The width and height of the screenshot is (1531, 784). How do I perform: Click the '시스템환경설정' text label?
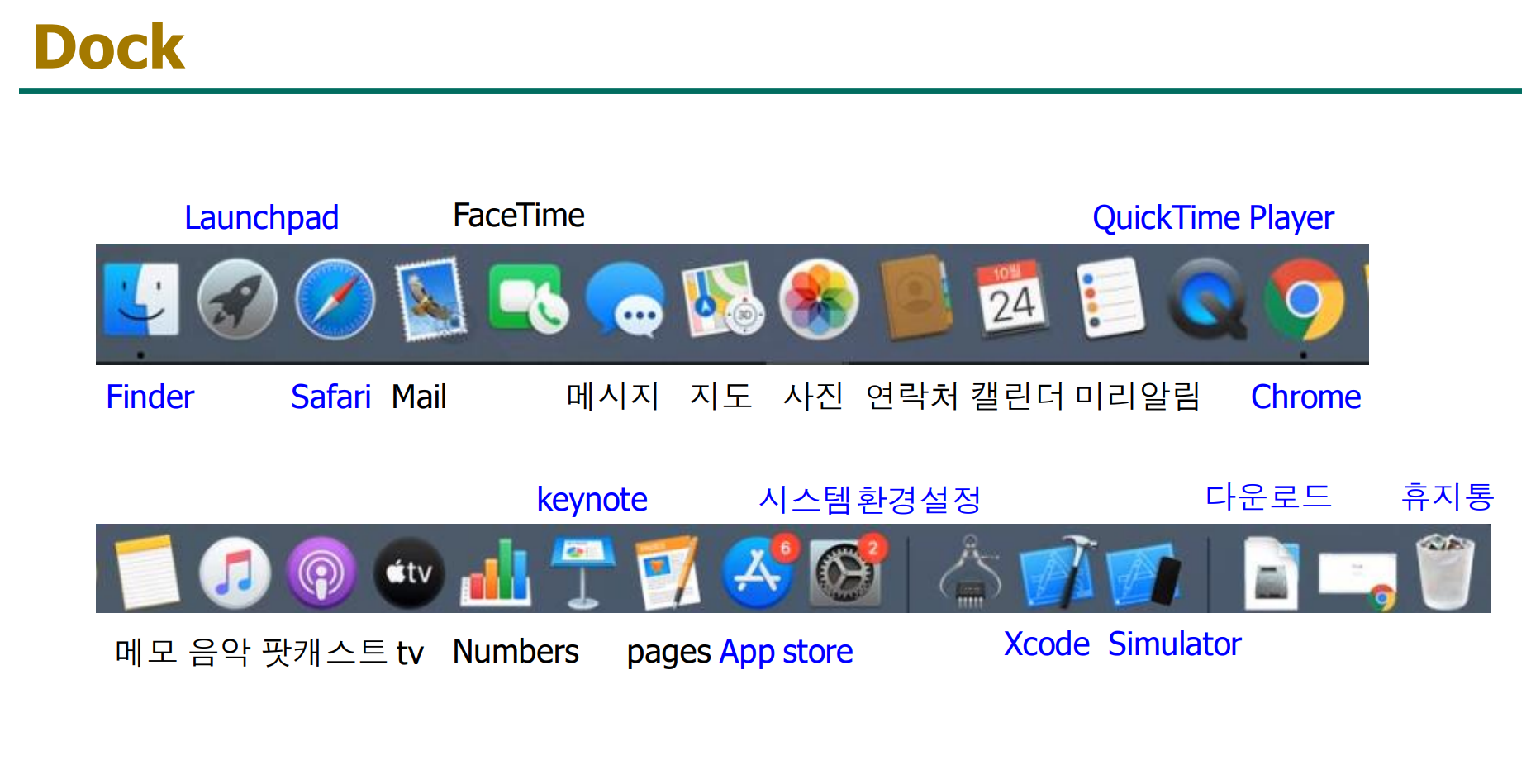tap(870, 499)
